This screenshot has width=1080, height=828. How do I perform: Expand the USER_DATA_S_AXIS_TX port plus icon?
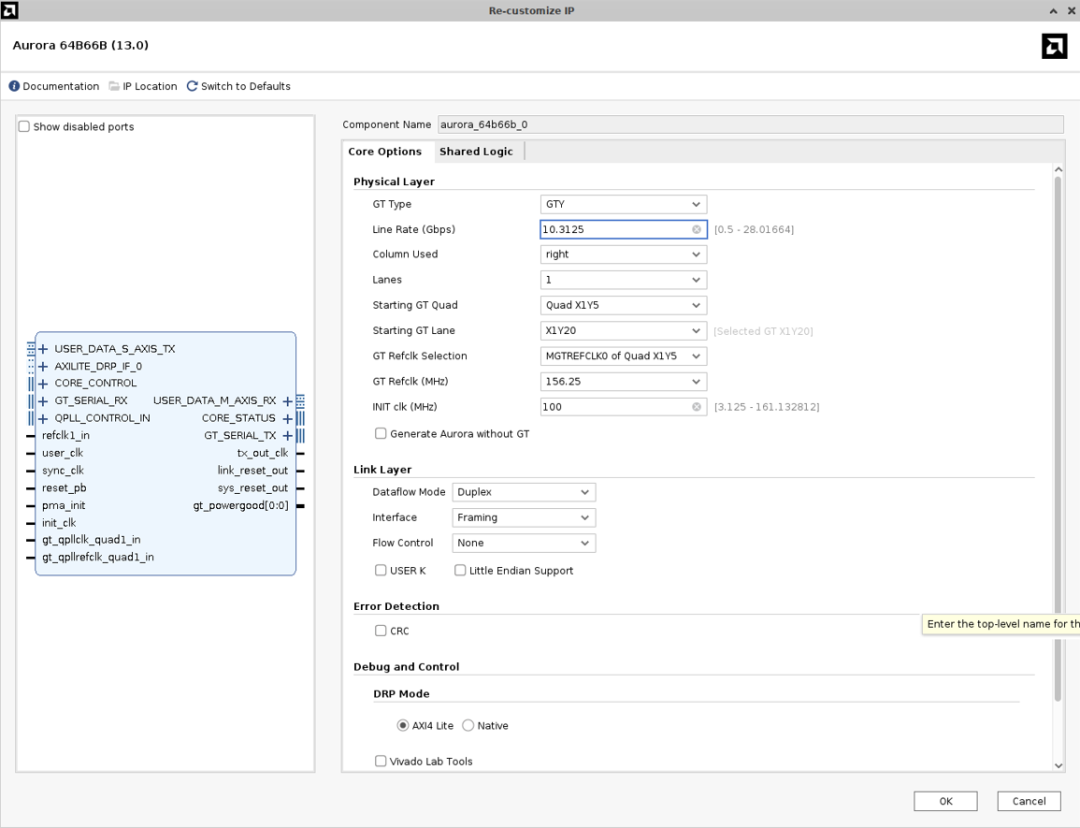click(x=43, y=349)
